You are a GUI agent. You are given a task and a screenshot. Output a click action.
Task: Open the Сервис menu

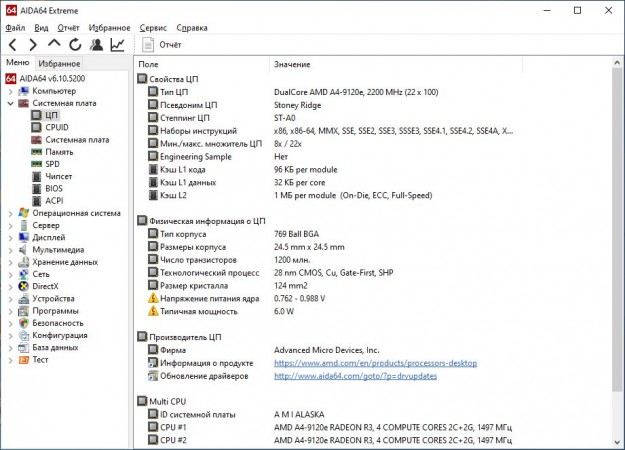[154, 28]
